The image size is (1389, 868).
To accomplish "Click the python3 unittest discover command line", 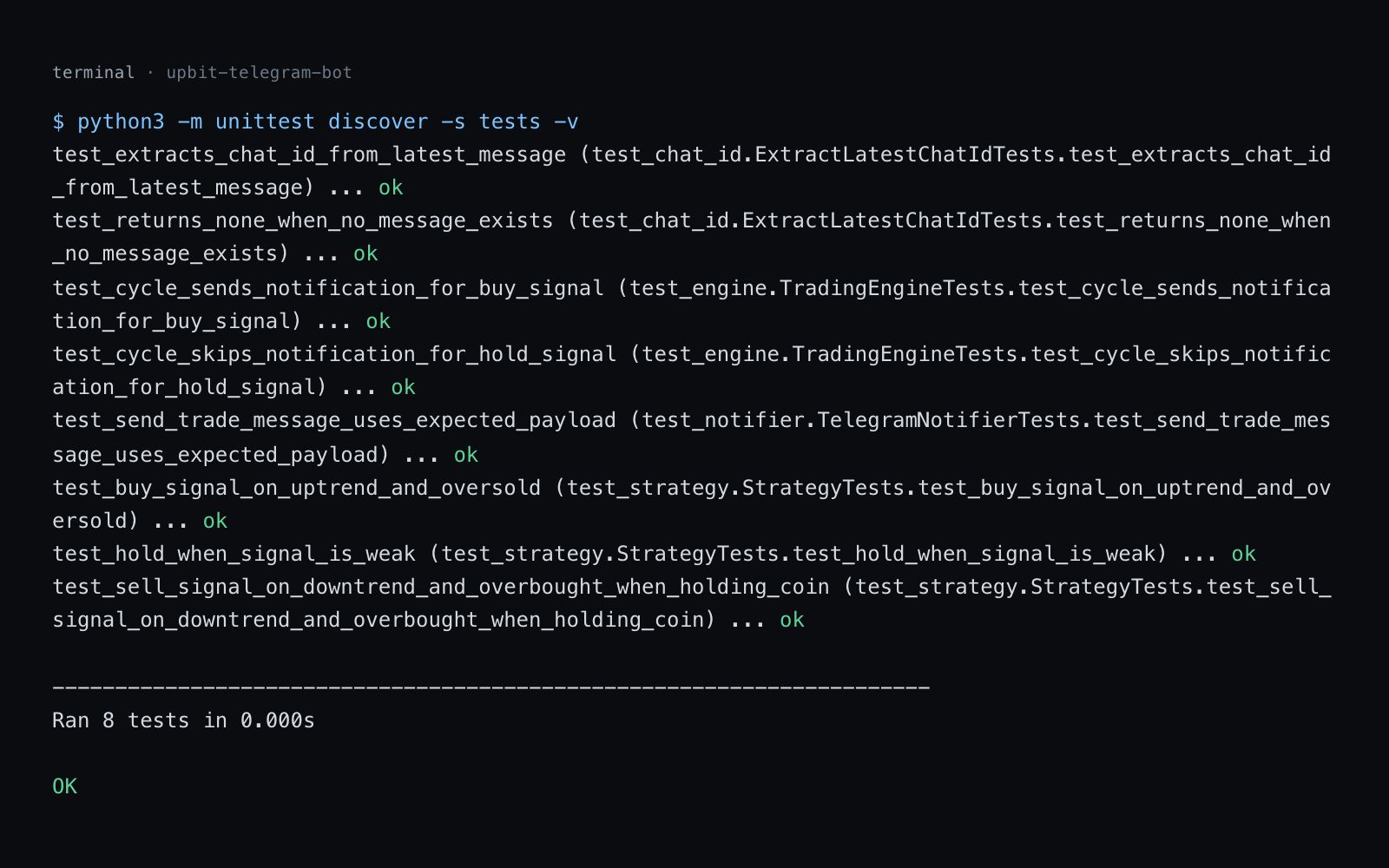I will point(315,122).
